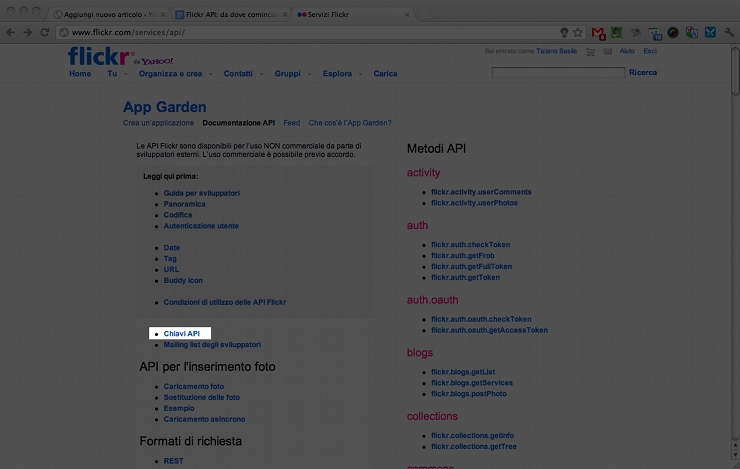
Task: Open the Feed link under App Garden
Action: 292,123
